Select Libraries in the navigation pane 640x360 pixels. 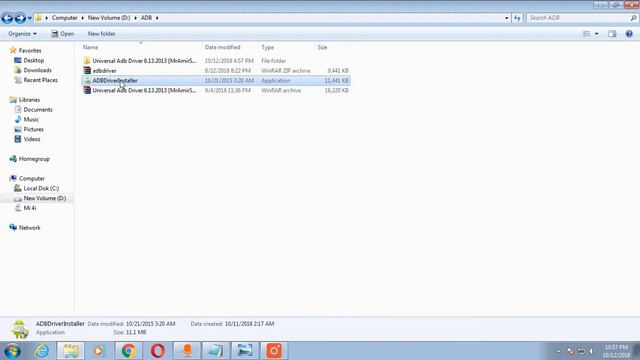coord(29,100)
